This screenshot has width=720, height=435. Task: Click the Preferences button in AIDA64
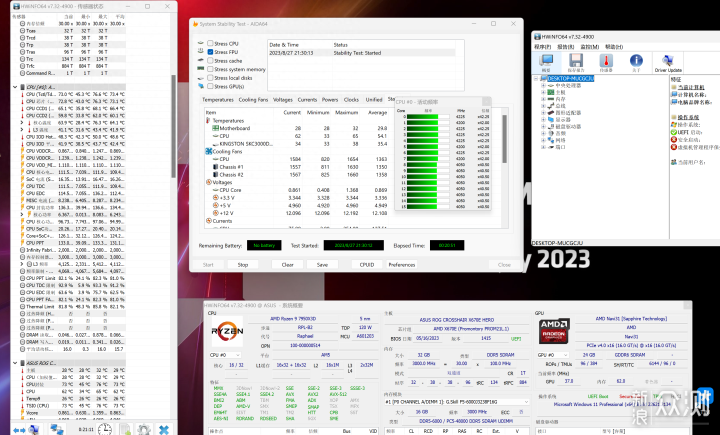[x=402, y=265]
